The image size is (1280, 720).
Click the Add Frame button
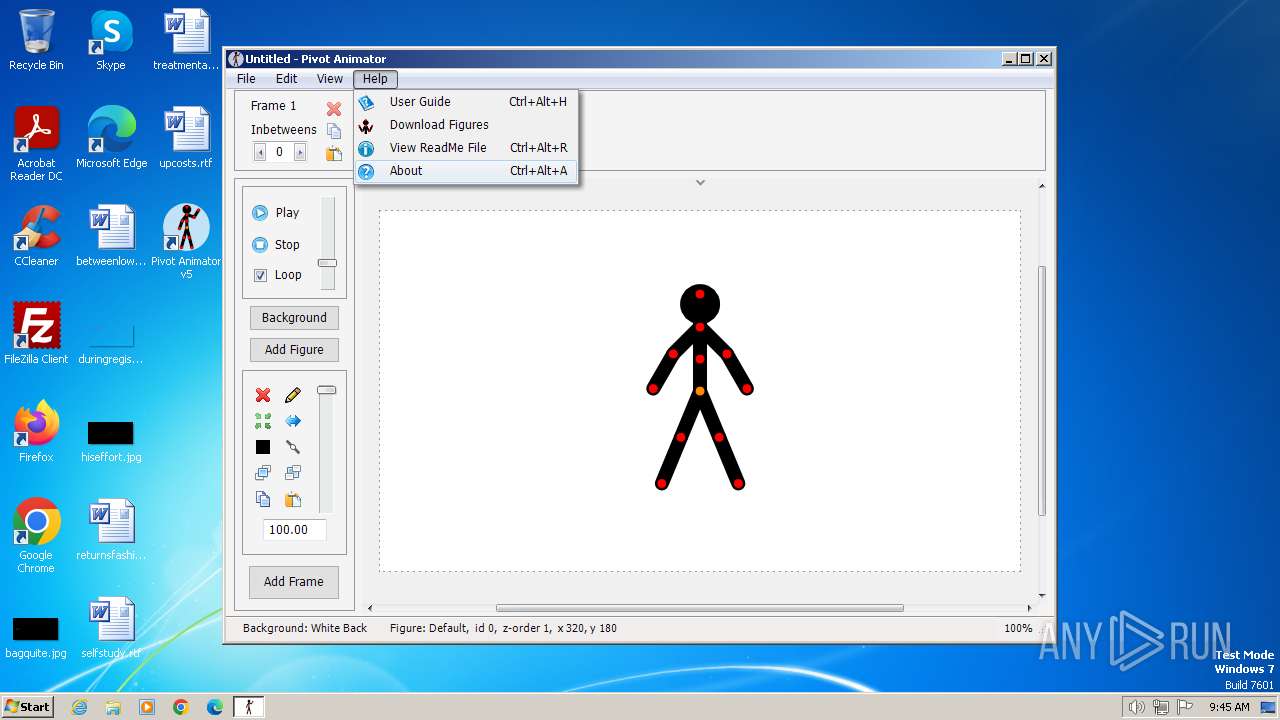tap(294, 582)
